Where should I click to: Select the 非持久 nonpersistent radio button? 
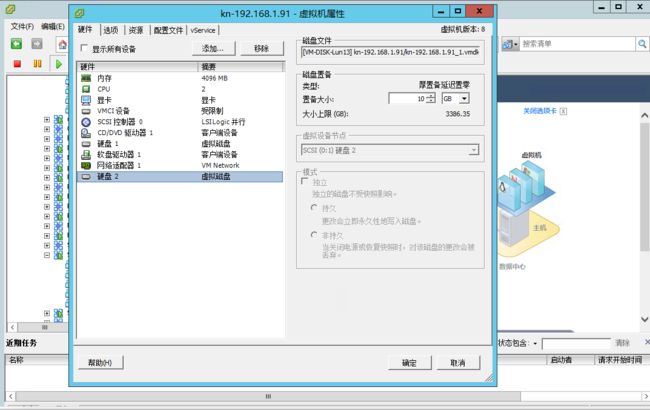tap(314, 235)
